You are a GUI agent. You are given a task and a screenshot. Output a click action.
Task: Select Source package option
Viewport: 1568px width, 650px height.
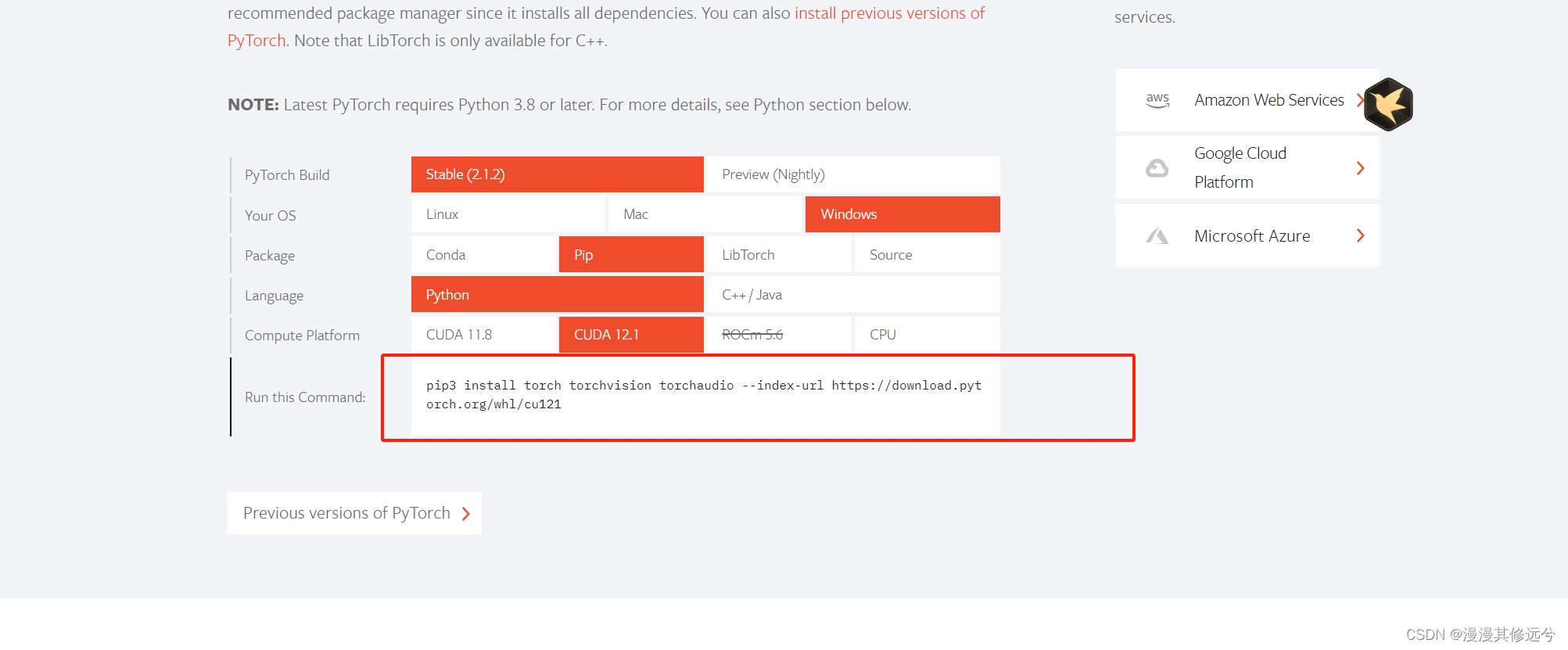[927, 255]
